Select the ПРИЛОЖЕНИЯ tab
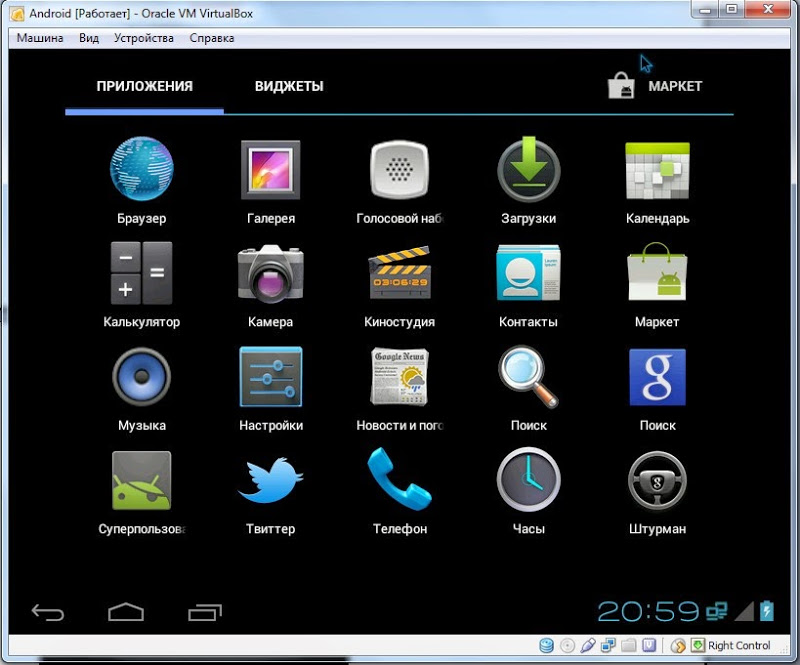800x665 pixels. [145, 86]
